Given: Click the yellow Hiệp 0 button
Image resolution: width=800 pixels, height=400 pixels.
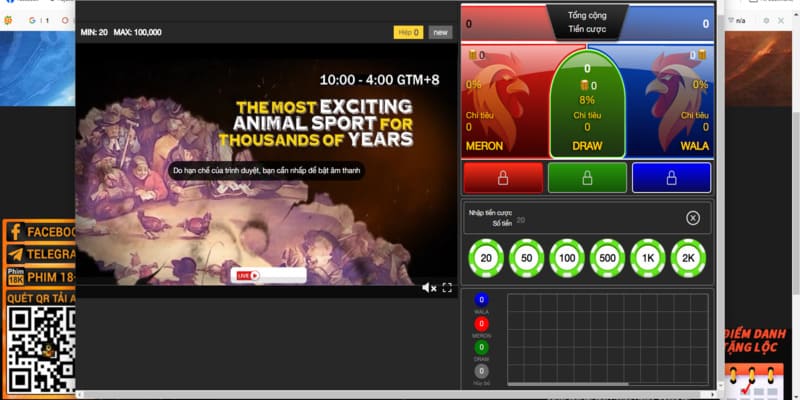Looking at the screenshot, I should click(x=408, y=32).
